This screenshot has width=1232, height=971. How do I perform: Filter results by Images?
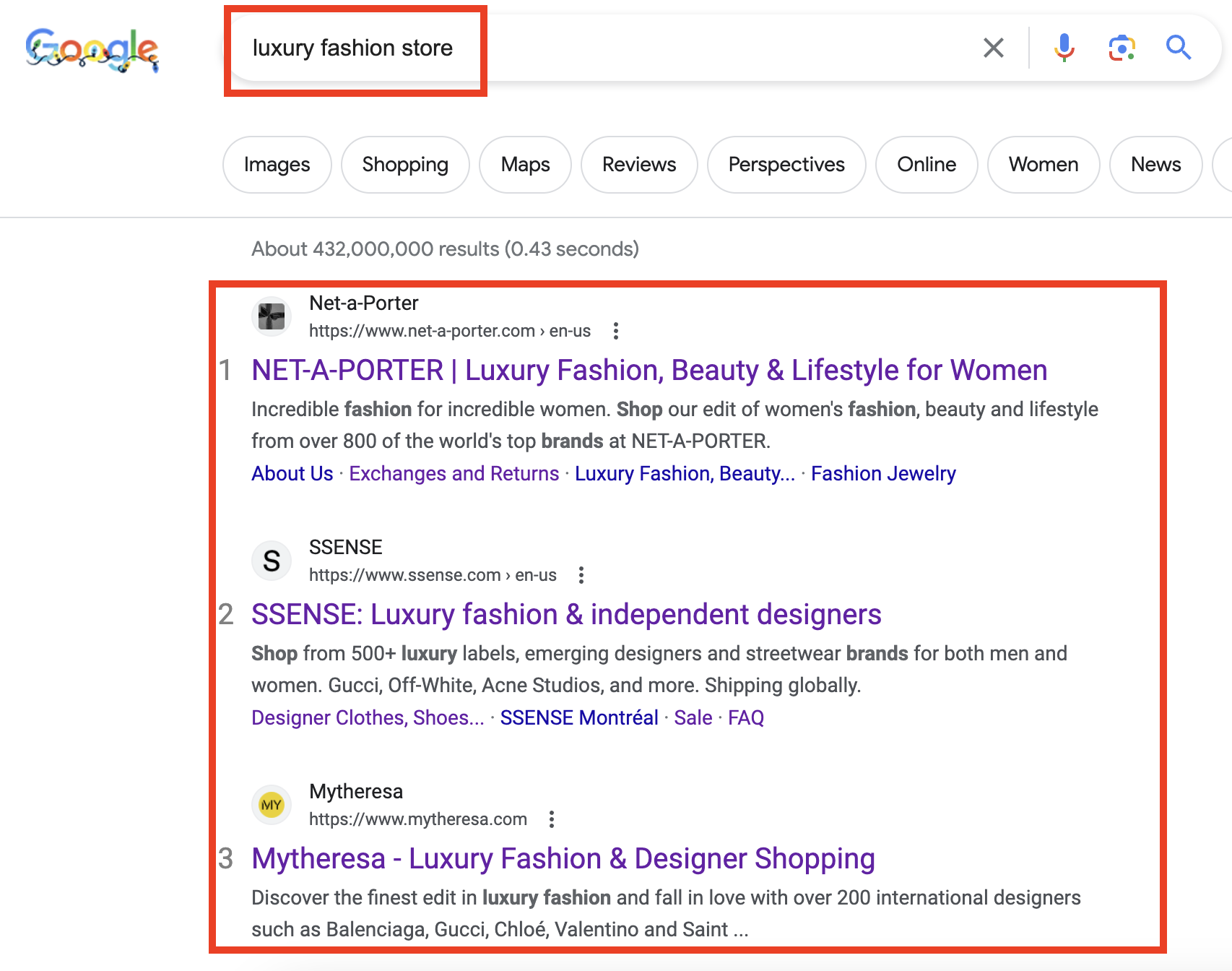[277, 165]
